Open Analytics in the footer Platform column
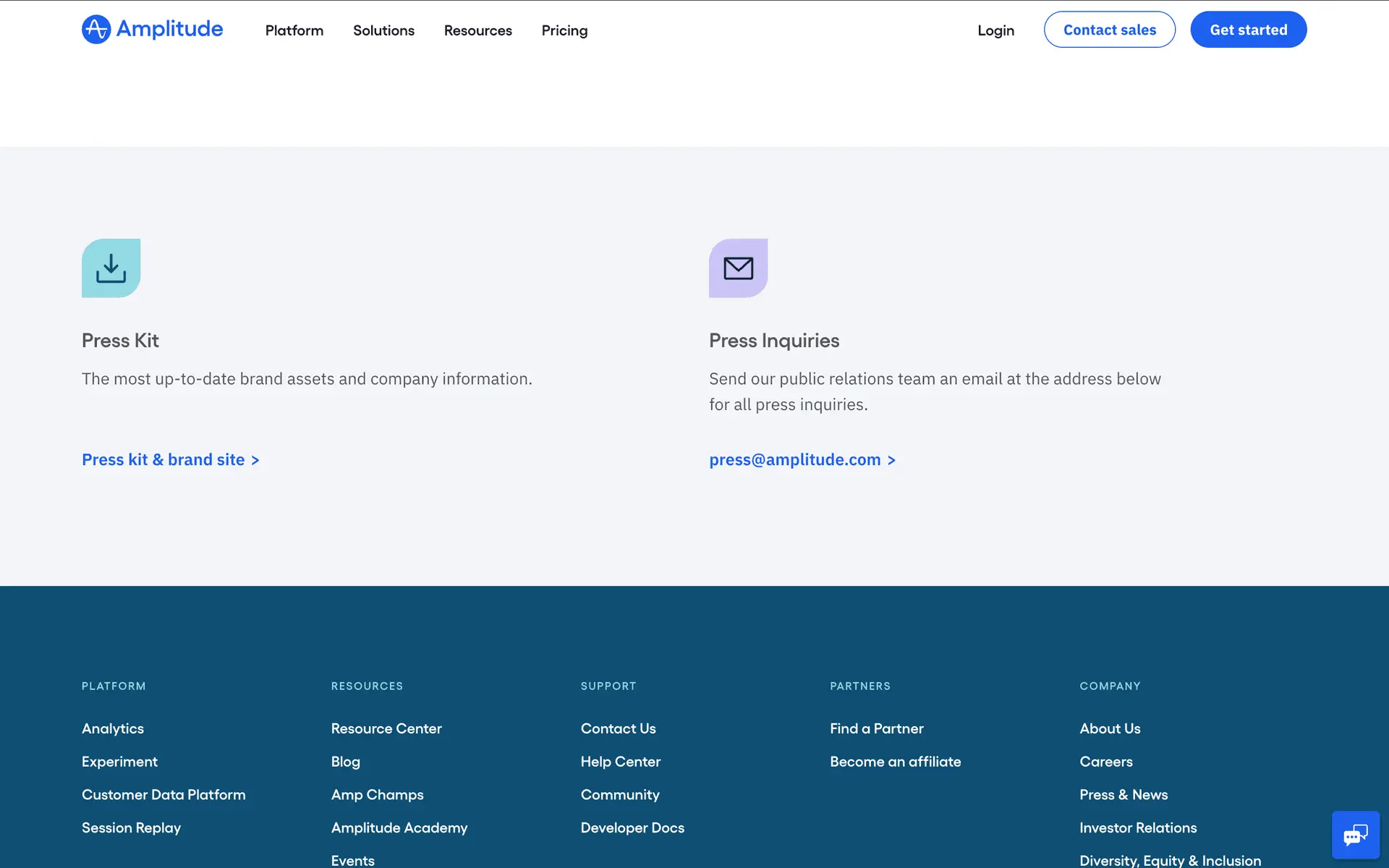1389x868 pixels. click(113, 728)
